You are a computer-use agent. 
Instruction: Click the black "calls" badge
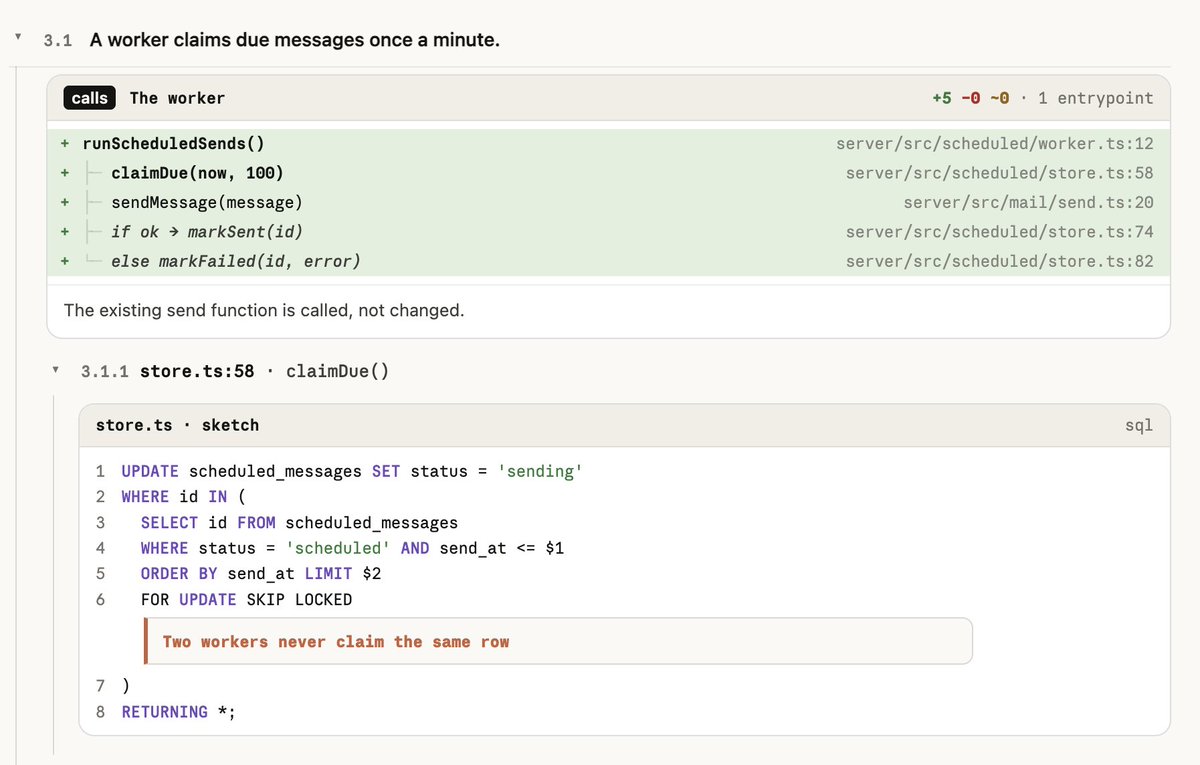coord(90,98)
